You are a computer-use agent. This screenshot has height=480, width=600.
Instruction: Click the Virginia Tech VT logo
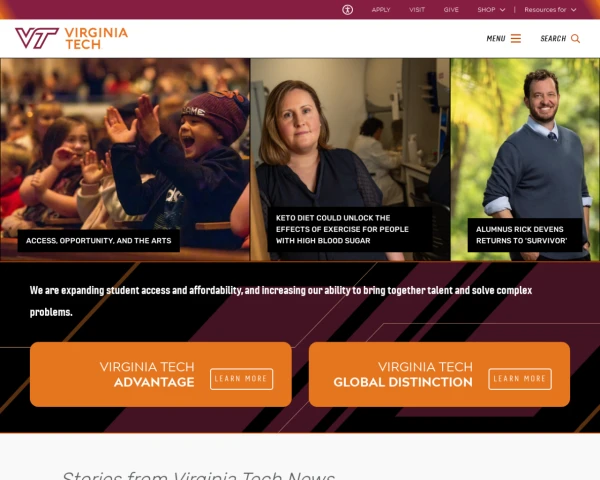[37, 38]
